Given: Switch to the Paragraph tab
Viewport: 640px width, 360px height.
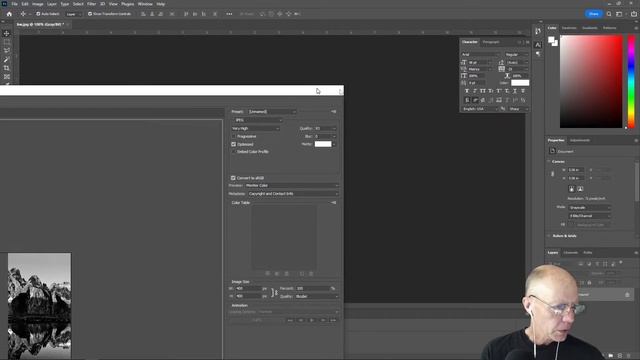Looking at the screenshot, I should pyautogui.click(x=491, y=42).
